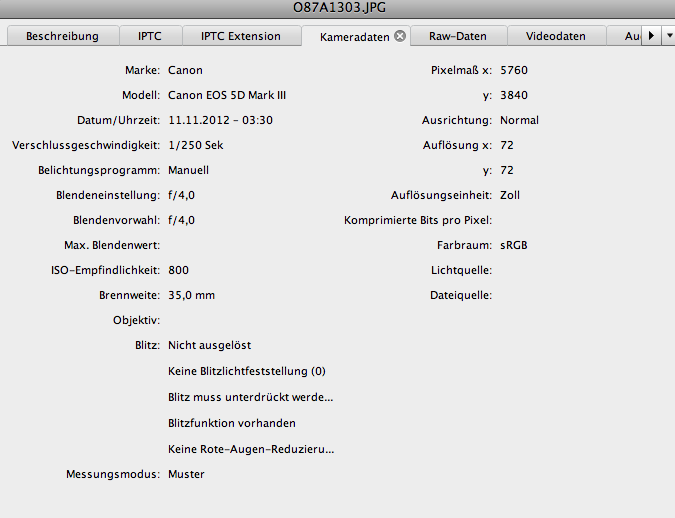This screenshot has width=675, height=518.
Task: Click the ISO-Empfindlichkeit value 800
Action: tap(178, 270)
